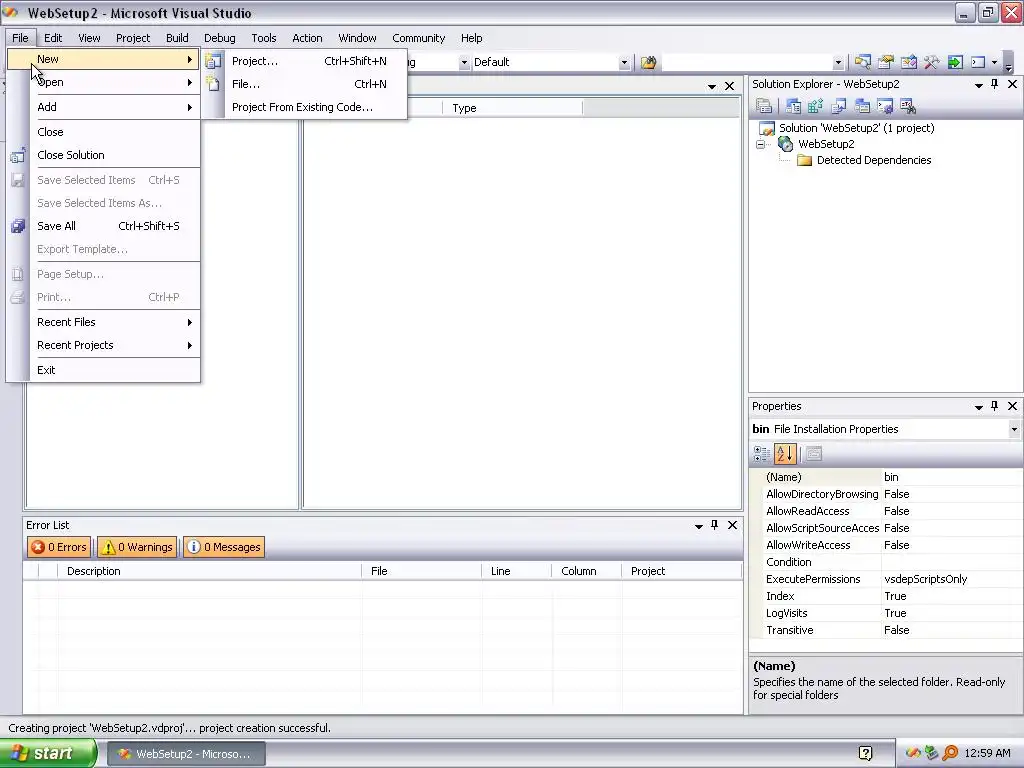Open the Properties object selector dropdown
1024x768 pixels.
1014,429
